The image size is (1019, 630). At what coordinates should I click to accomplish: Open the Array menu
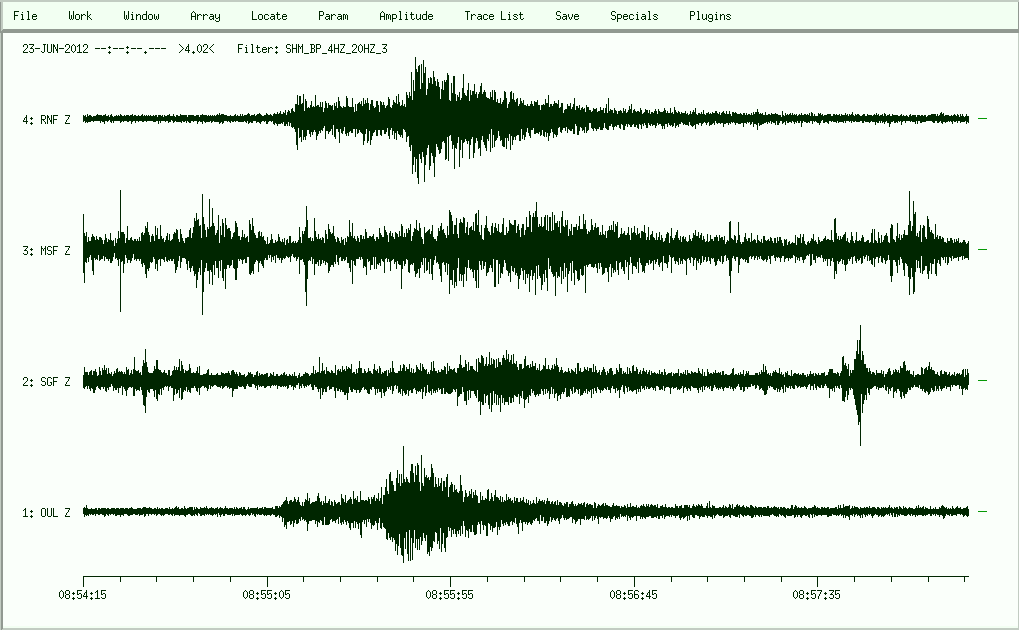(x=205, y=16)
